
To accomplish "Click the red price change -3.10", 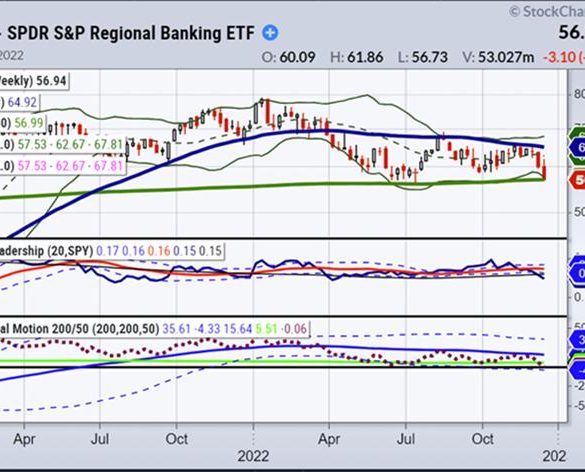I will pos(559,57).
